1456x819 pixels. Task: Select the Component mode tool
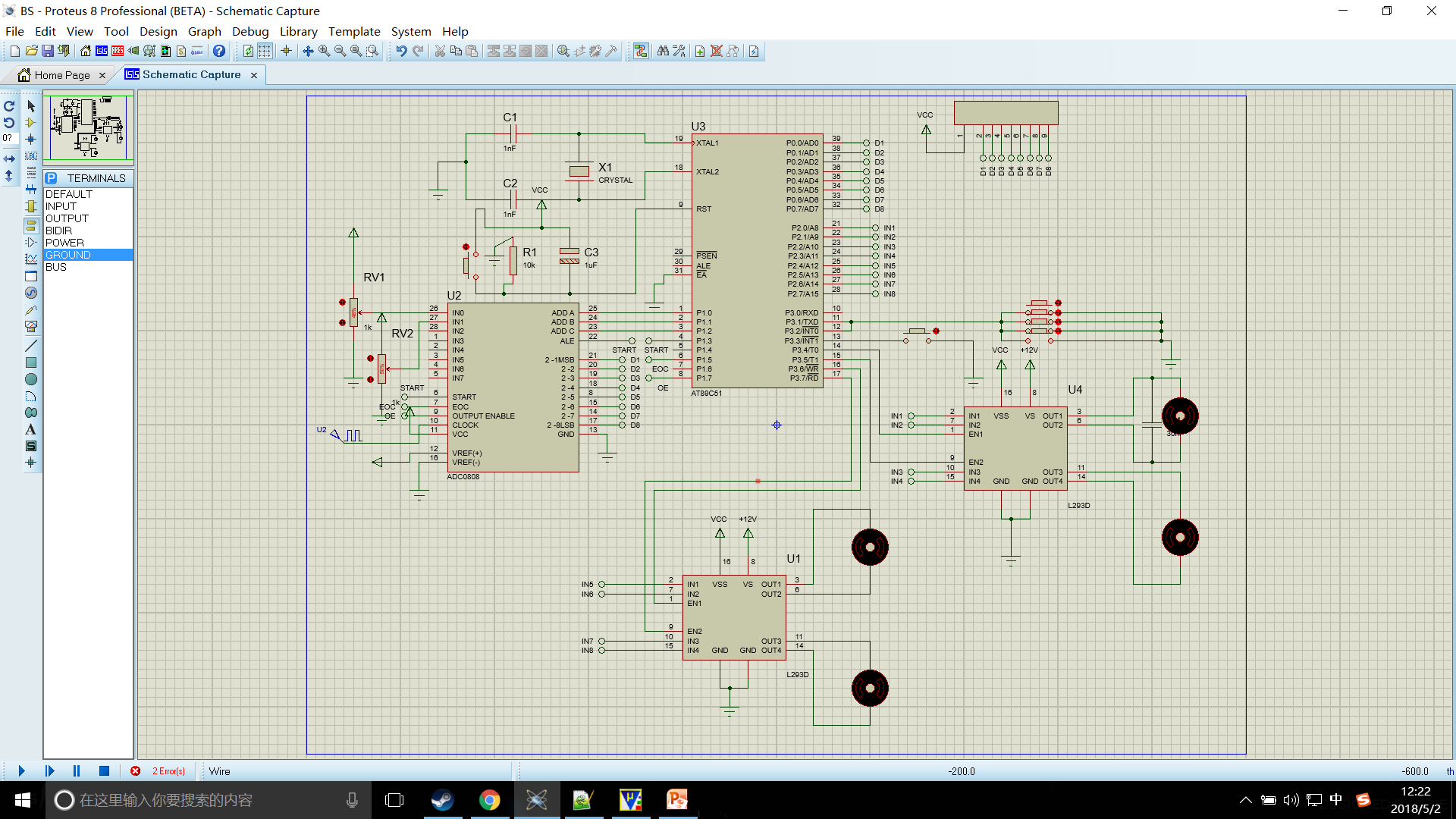click(x=31, y=122)
